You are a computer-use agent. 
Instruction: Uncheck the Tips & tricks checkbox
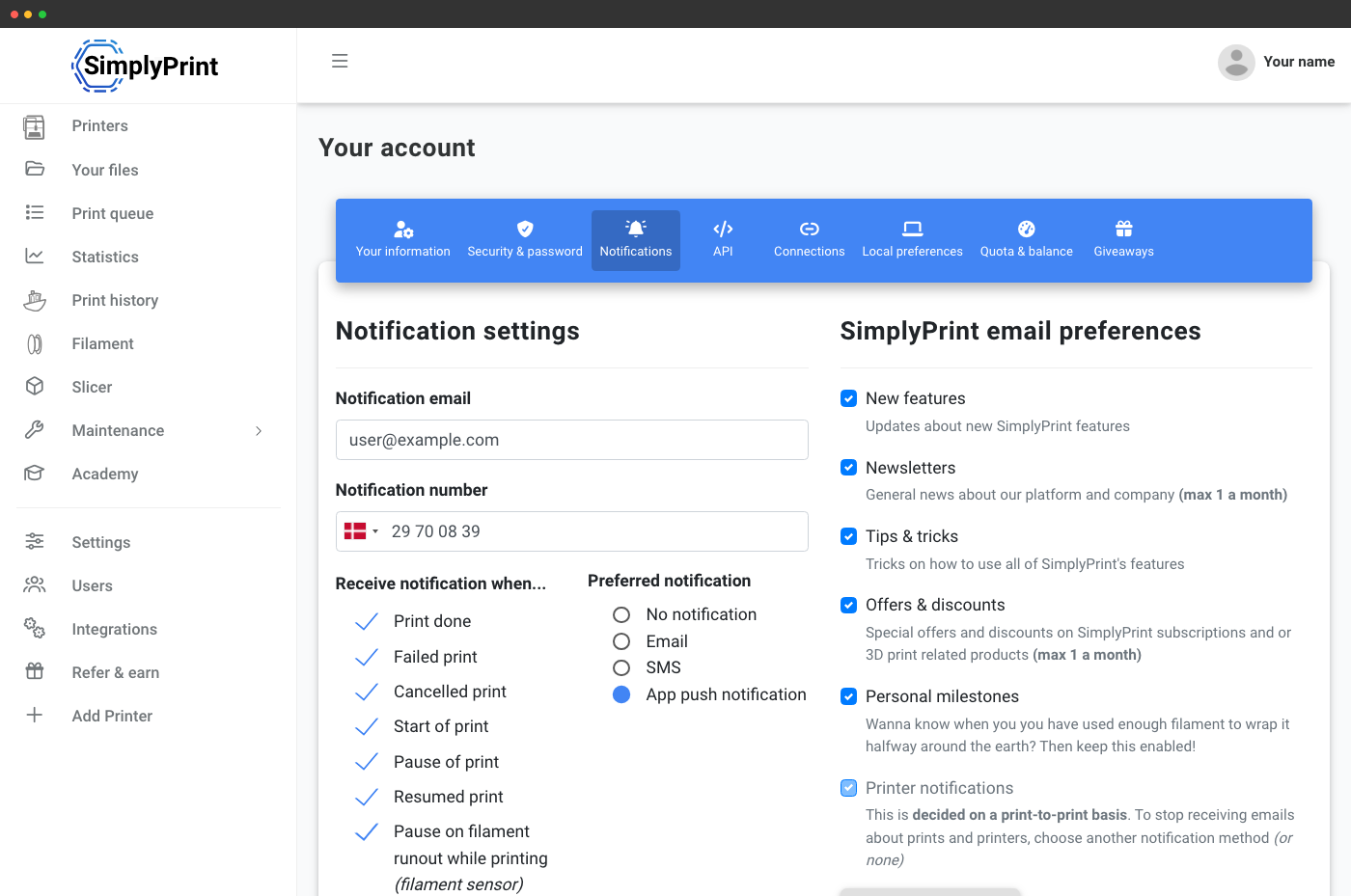[849, 536]
